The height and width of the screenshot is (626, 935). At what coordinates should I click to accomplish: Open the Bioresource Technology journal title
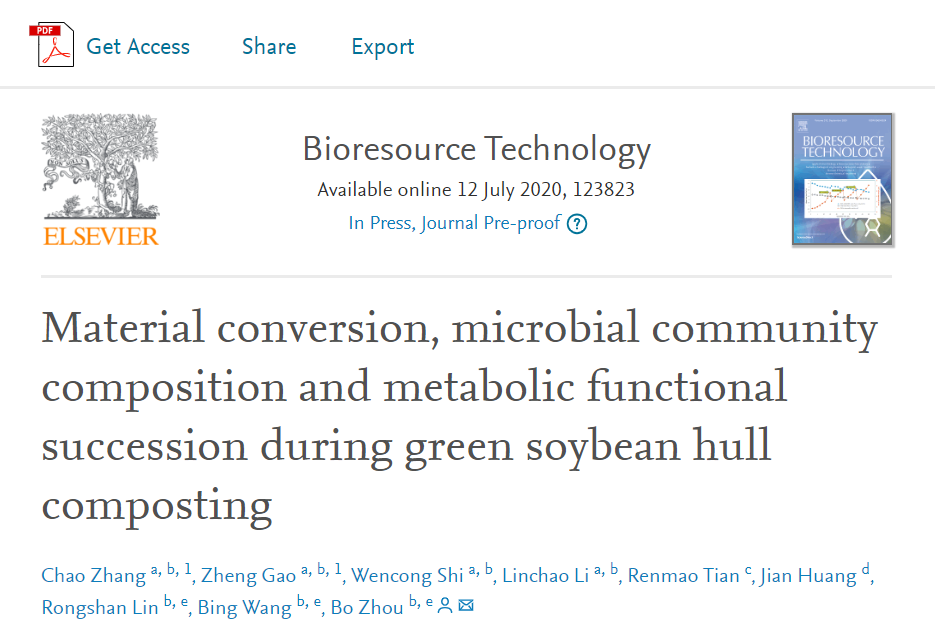pos(476,150)
